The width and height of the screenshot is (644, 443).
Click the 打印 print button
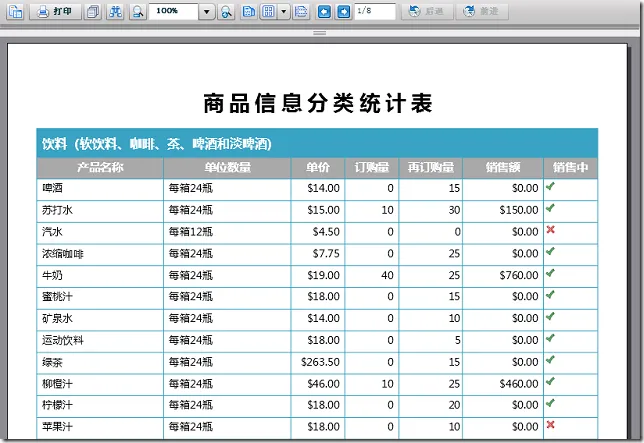tap(56, 11)
